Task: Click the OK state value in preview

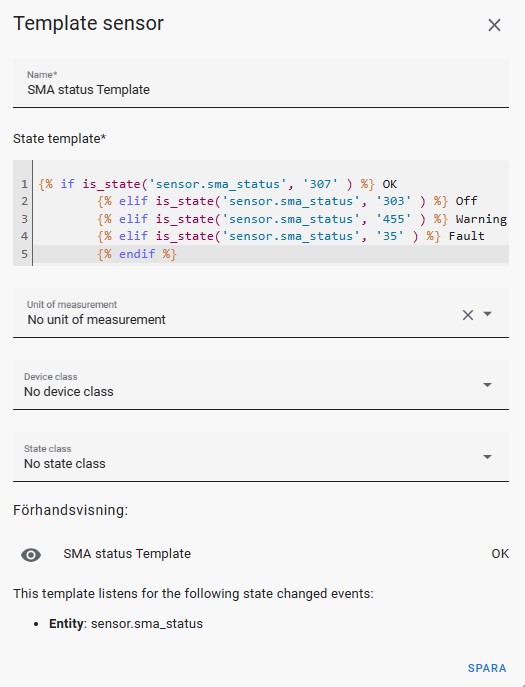Action: pos(500,554)
